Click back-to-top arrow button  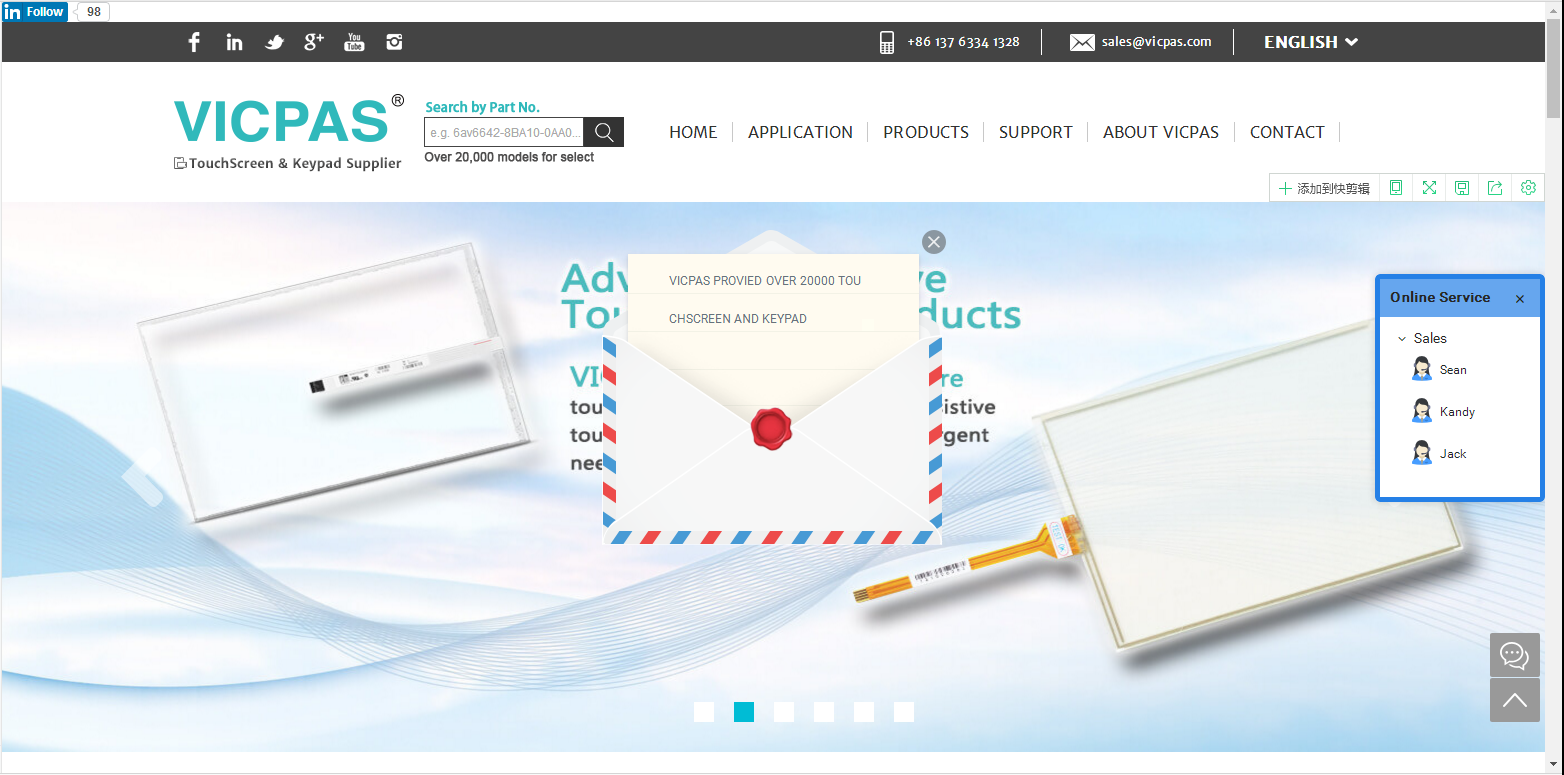(x=1515, y=700)
